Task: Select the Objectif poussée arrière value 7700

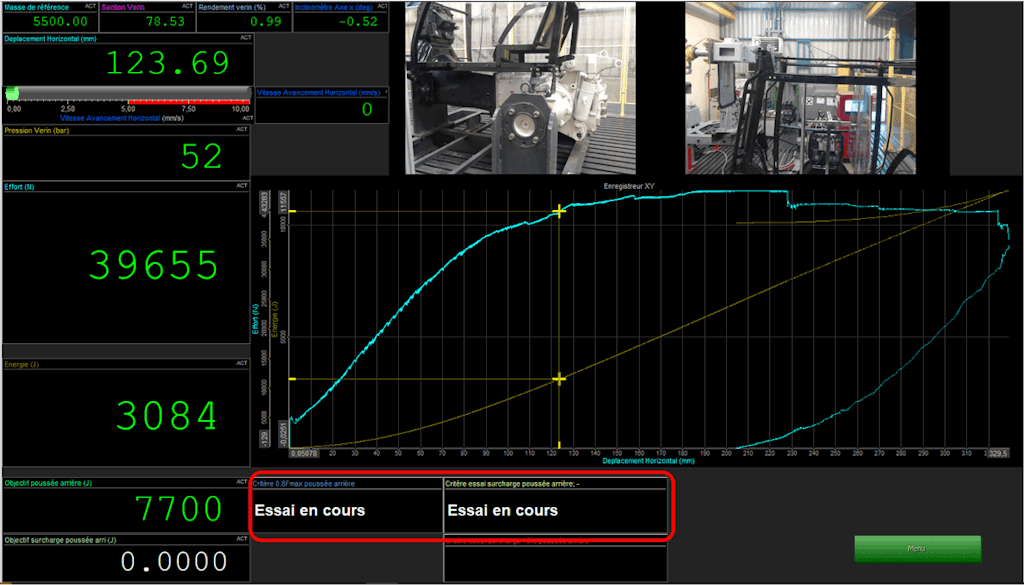Action: tap(180, 508)
